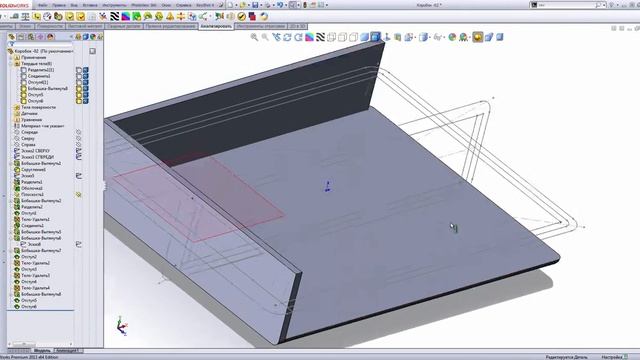Click the Настройка status bar entry
The width and height of the screenshot is (640, 360).
coord(612,357)
